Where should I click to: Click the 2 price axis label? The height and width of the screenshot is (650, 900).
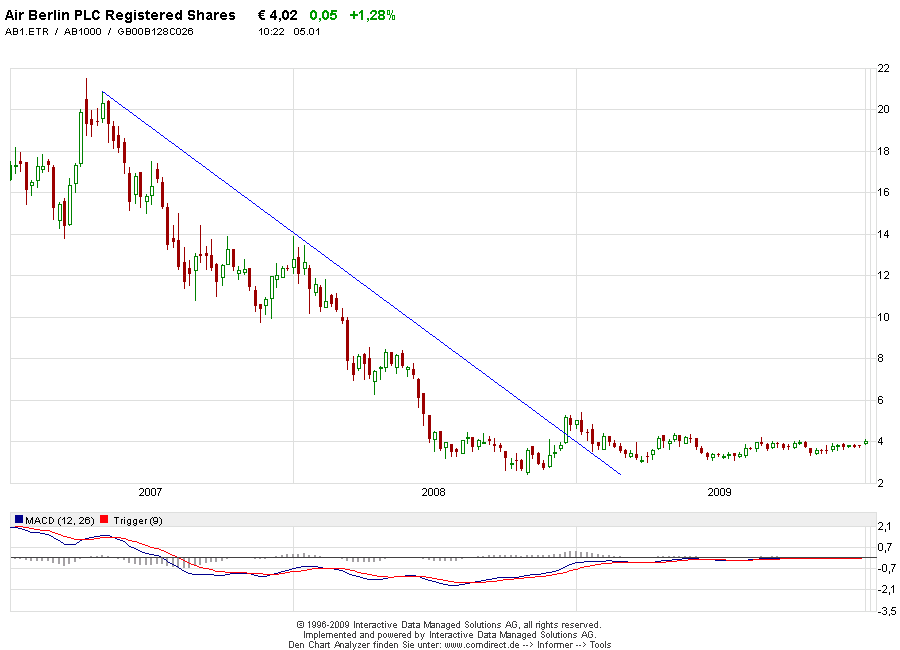(880, 483)
